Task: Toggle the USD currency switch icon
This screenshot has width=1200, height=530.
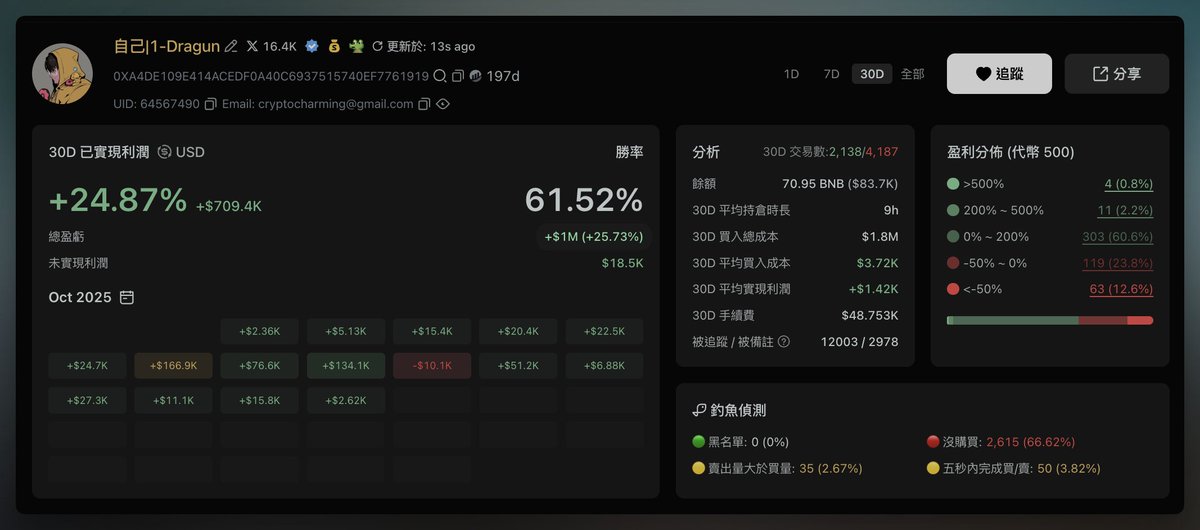Action: (x=164, y=152)
